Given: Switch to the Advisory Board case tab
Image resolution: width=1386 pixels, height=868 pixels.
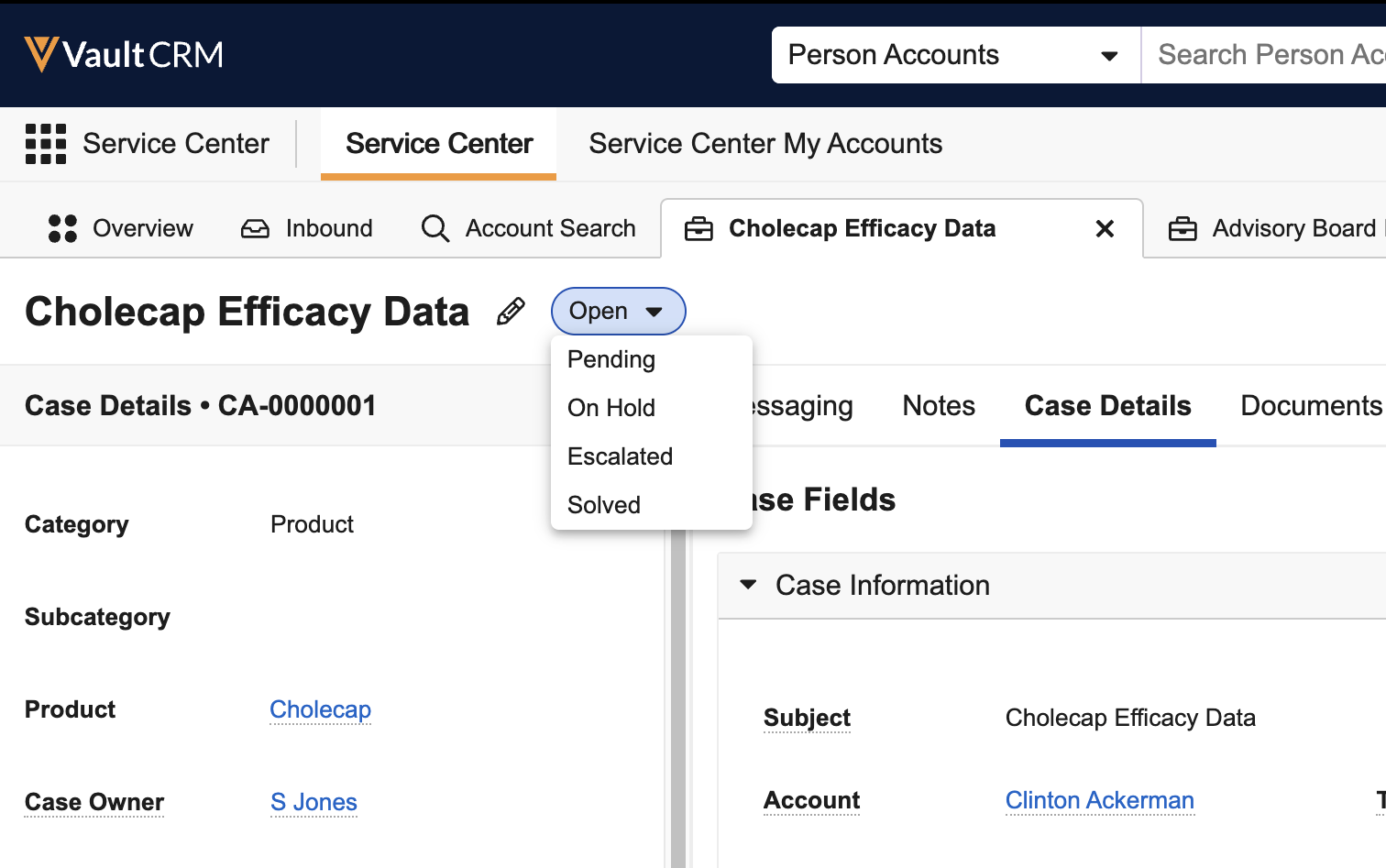Looking at the screenshot, I should 1274,228.
